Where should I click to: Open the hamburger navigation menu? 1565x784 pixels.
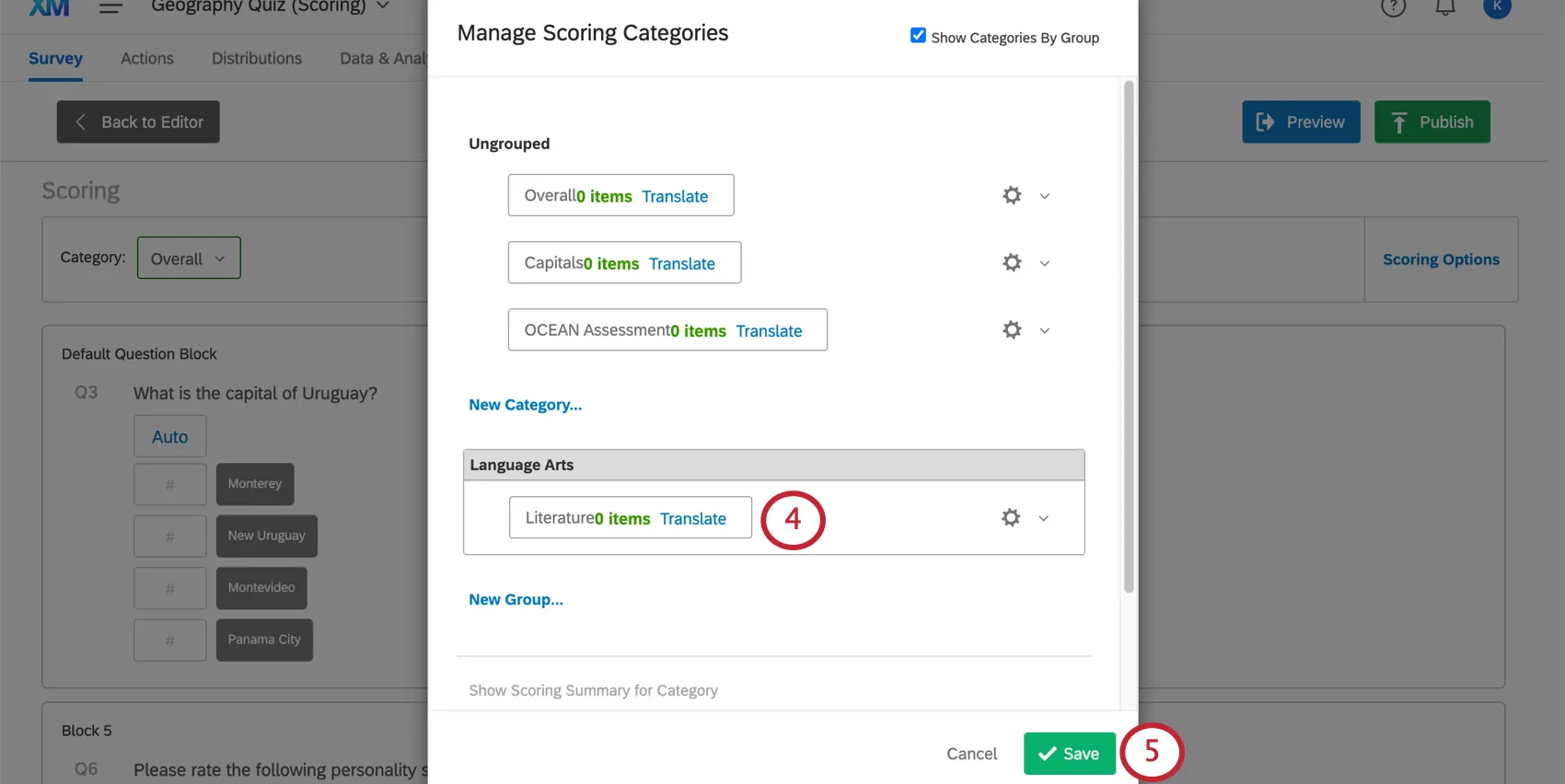click(110, 7)
